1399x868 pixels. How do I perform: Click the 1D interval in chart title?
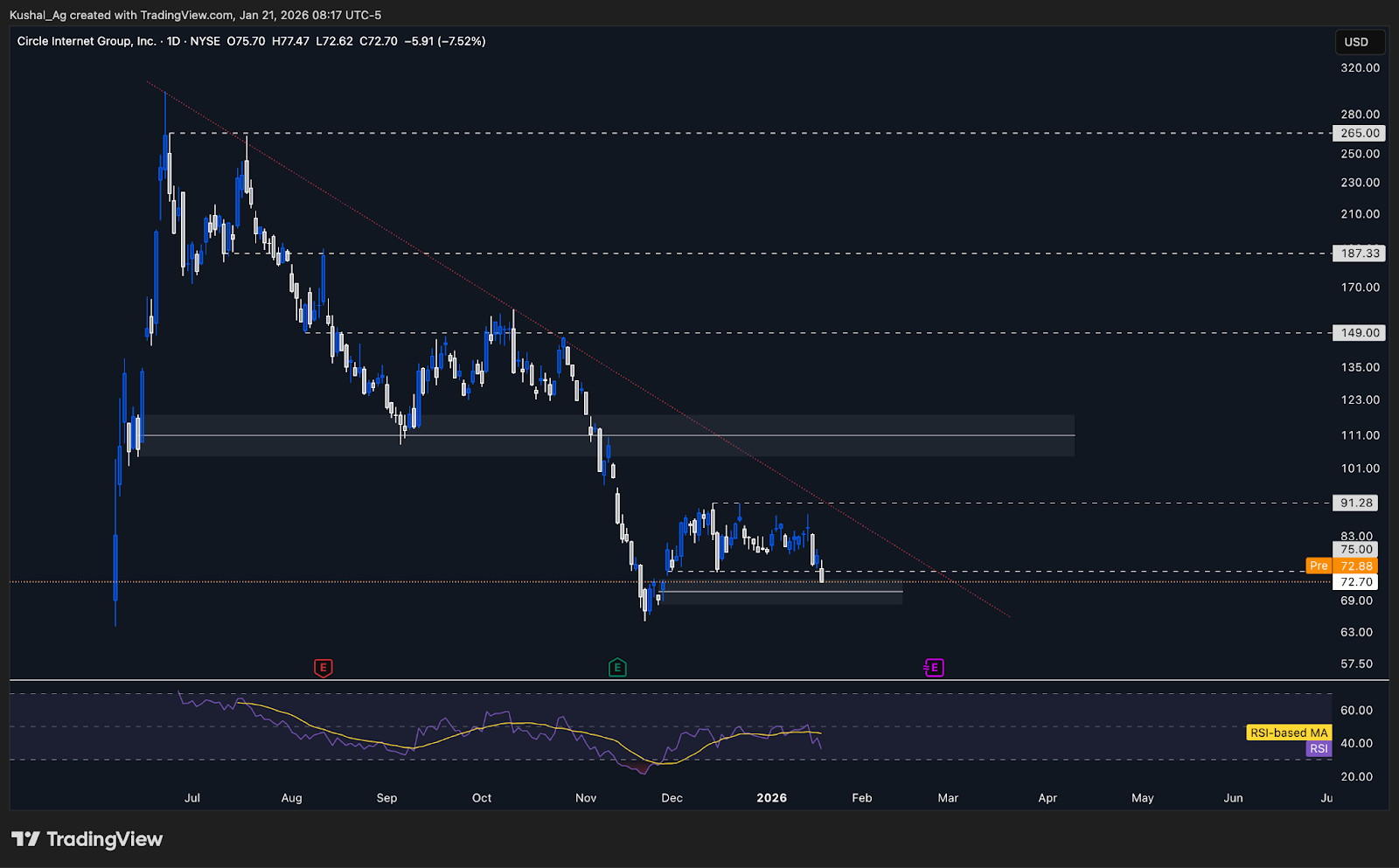pos(173,41)
